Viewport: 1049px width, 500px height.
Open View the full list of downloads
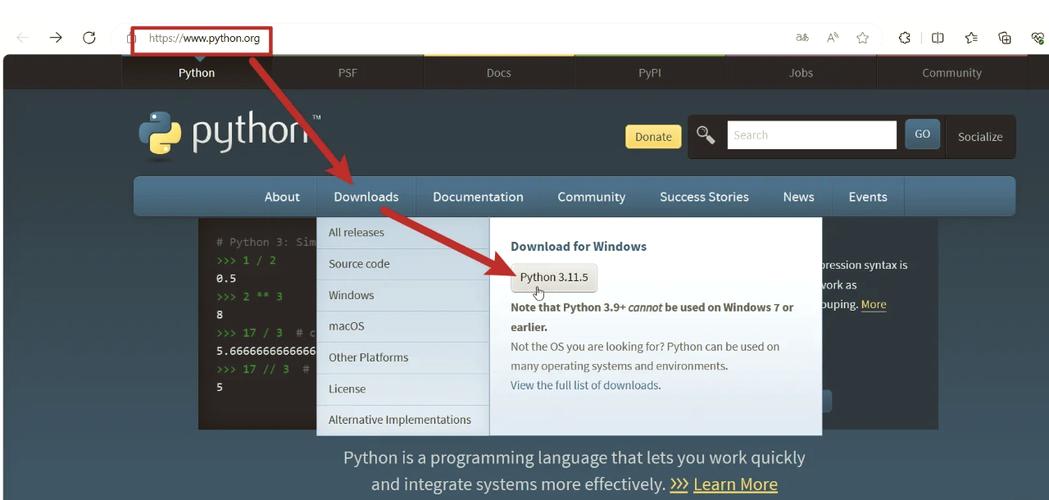pyautogui.click(x=585, y=386)
